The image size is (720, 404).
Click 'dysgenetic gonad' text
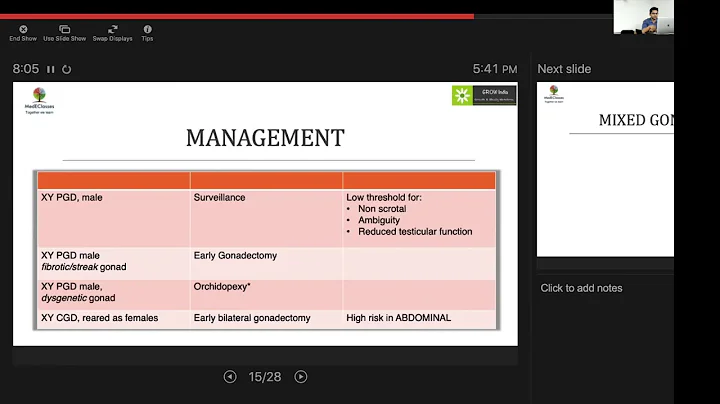pyautogui.click(x=78, y=298)
